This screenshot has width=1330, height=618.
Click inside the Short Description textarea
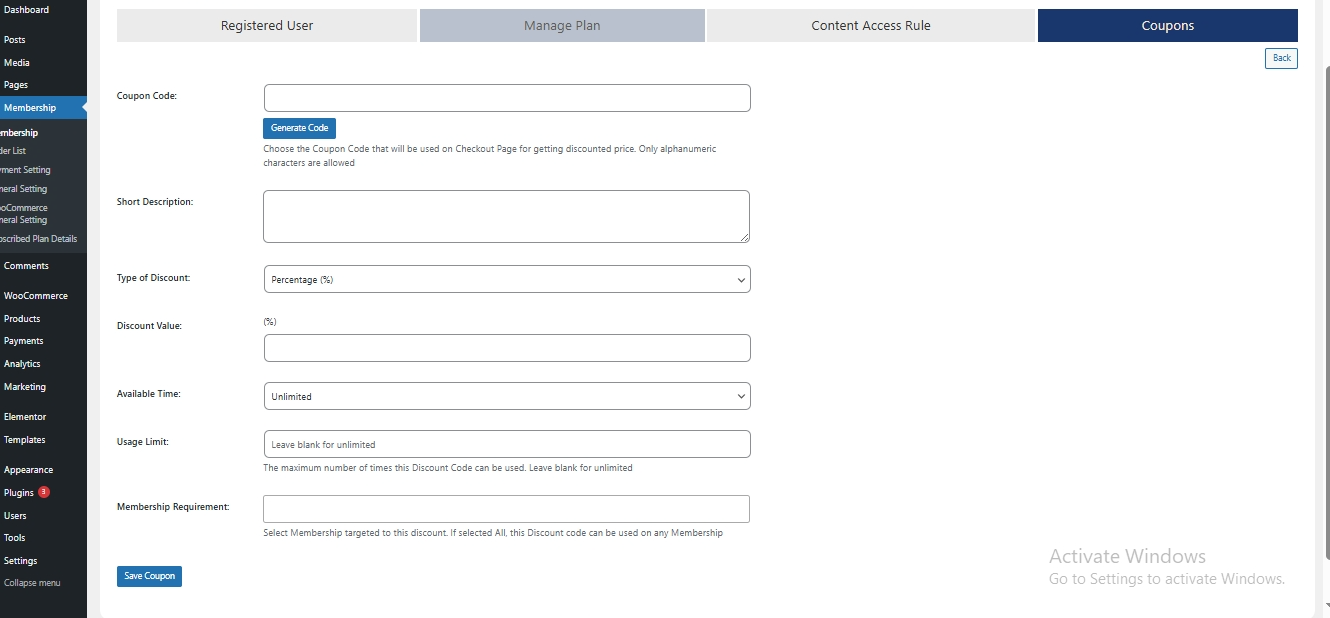point(506,216)
